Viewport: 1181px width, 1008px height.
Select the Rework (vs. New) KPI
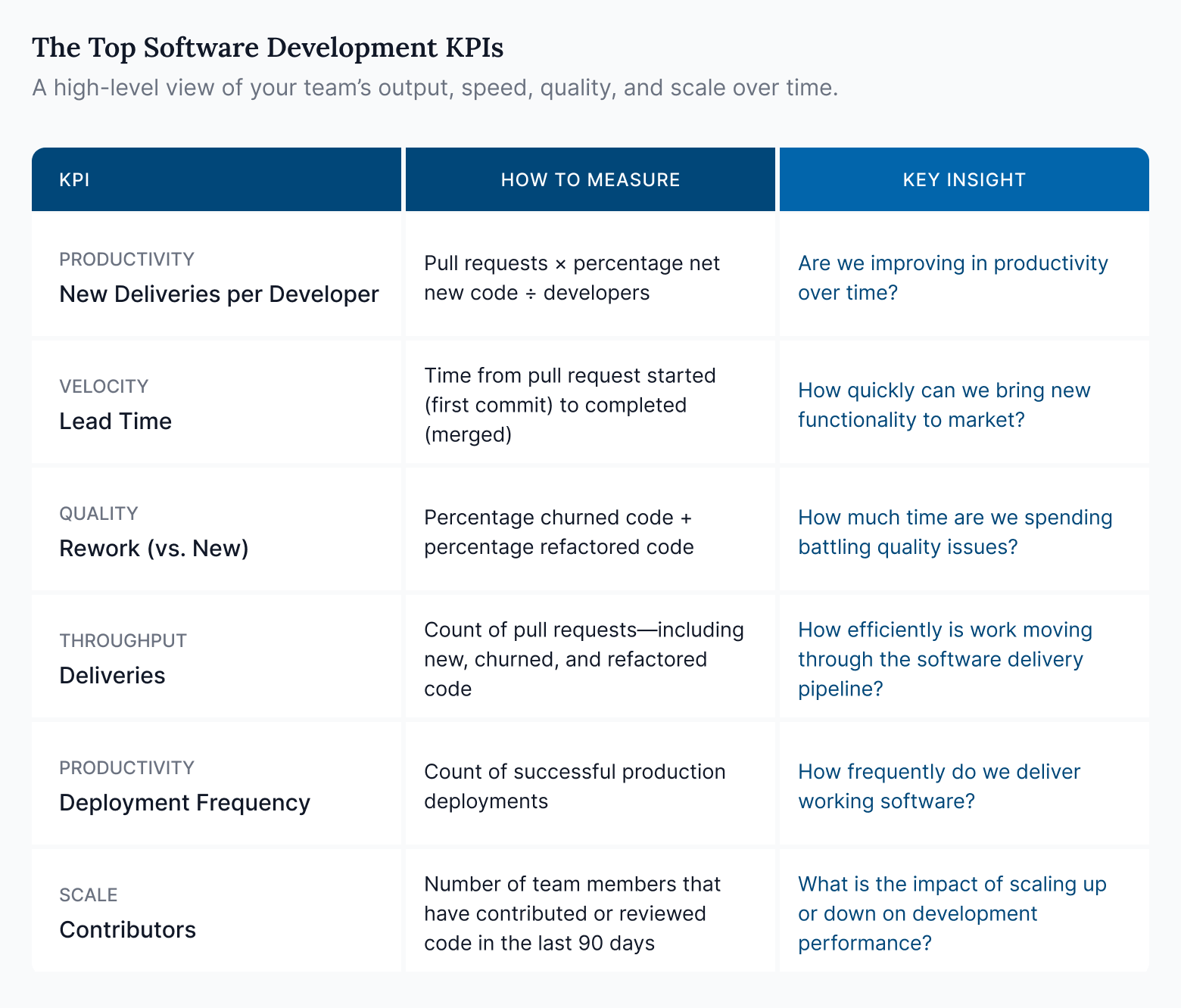pos(154,549)
